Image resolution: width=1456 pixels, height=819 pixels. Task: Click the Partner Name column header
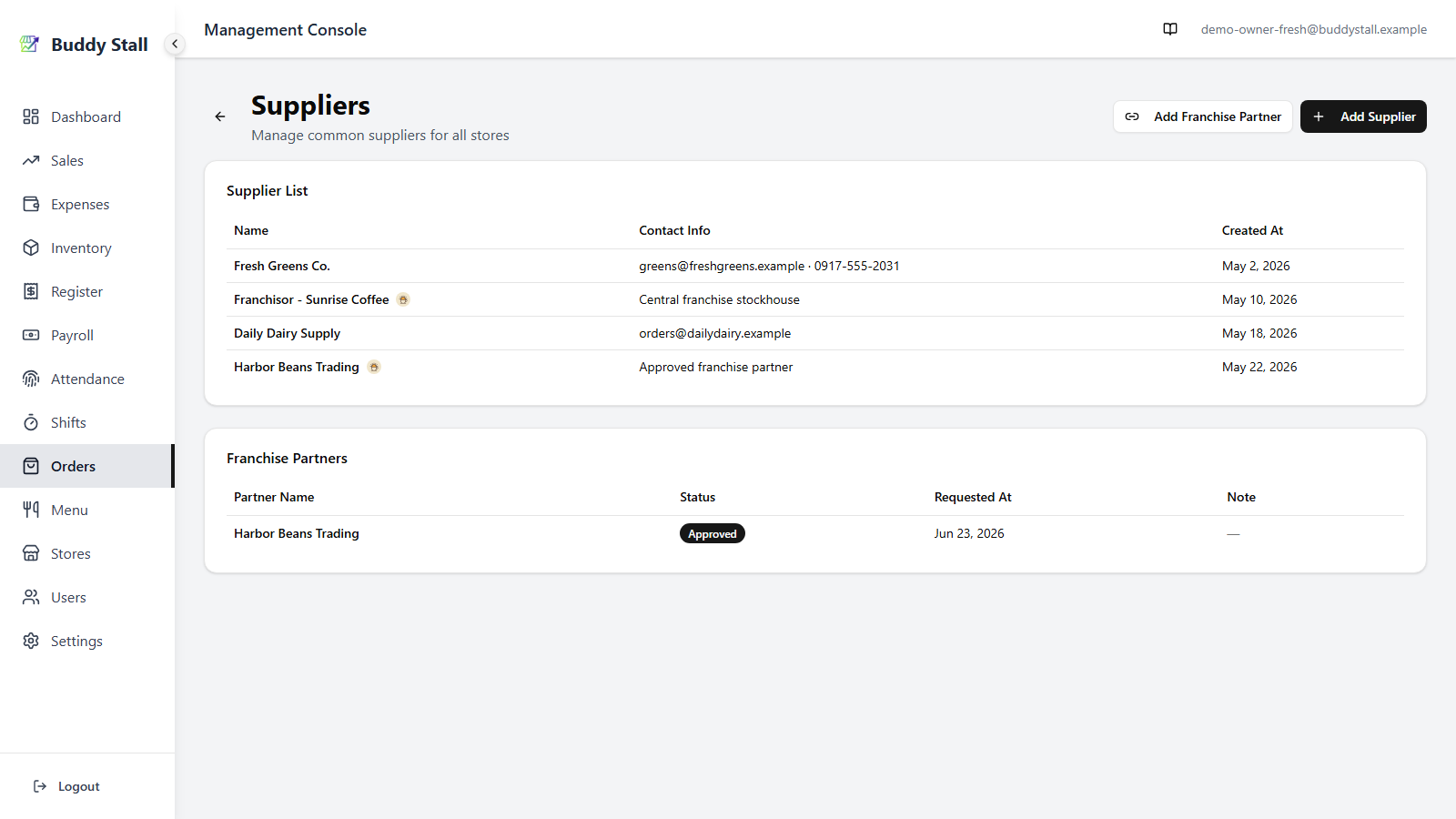tap(274, 497)
